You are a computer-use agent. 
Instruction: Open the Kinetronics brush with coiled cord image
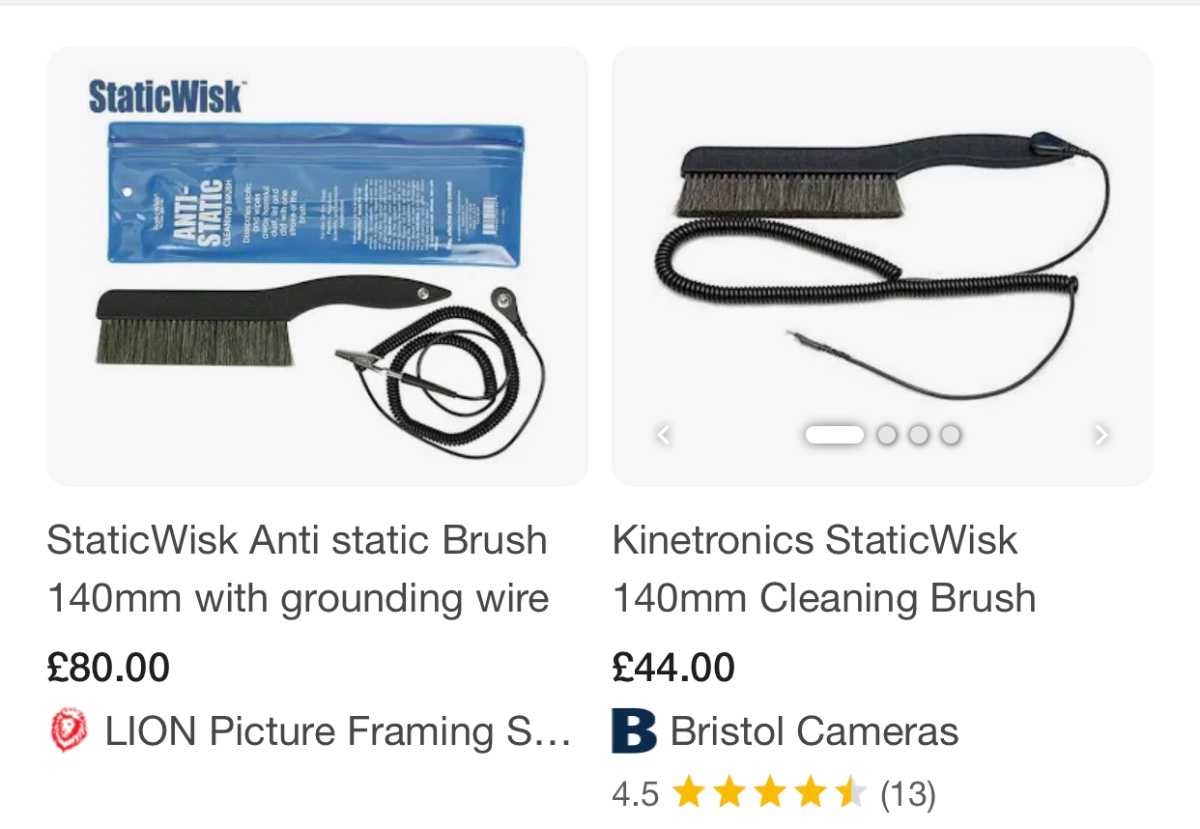click(x=882, y=266)
